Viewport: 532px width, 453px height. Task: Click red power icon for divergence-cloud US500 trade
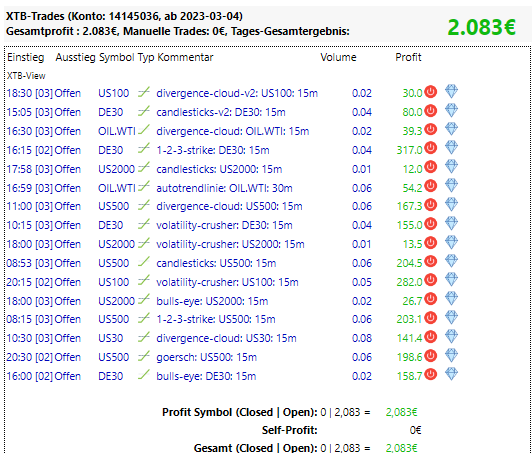[x=430, y=205]
